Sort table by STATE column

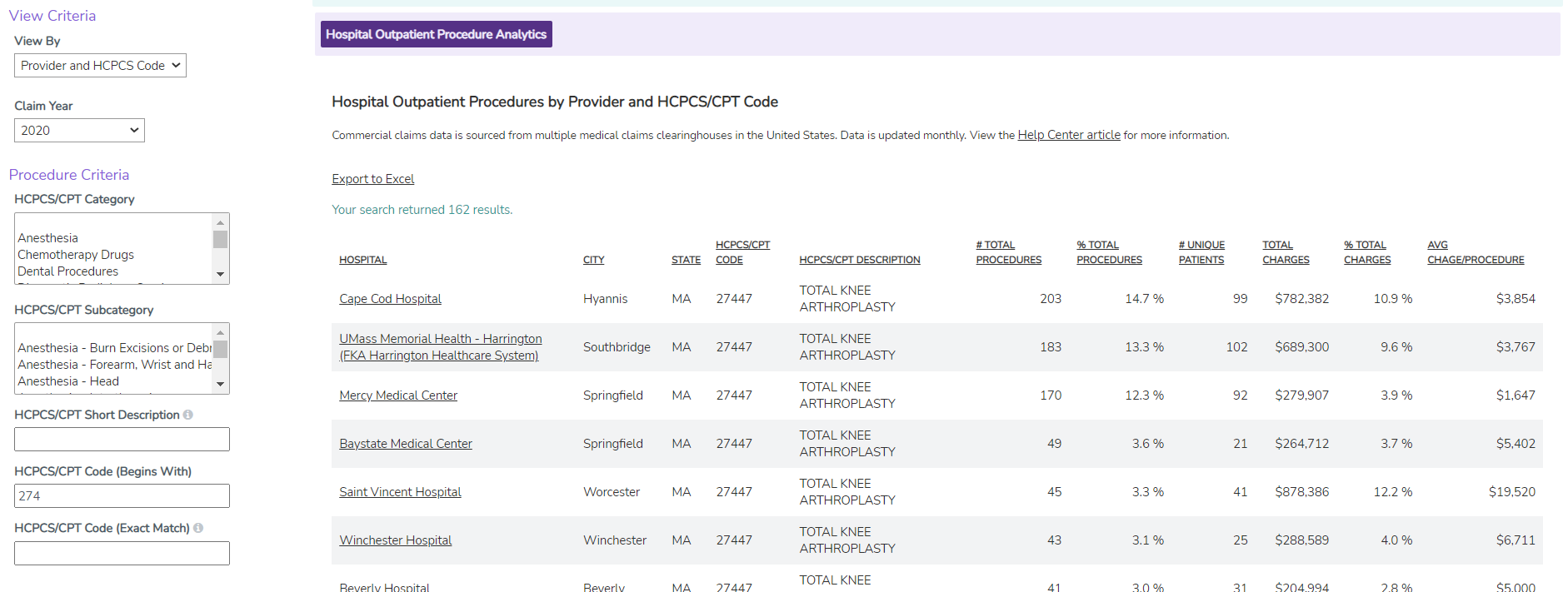[687, 260]
